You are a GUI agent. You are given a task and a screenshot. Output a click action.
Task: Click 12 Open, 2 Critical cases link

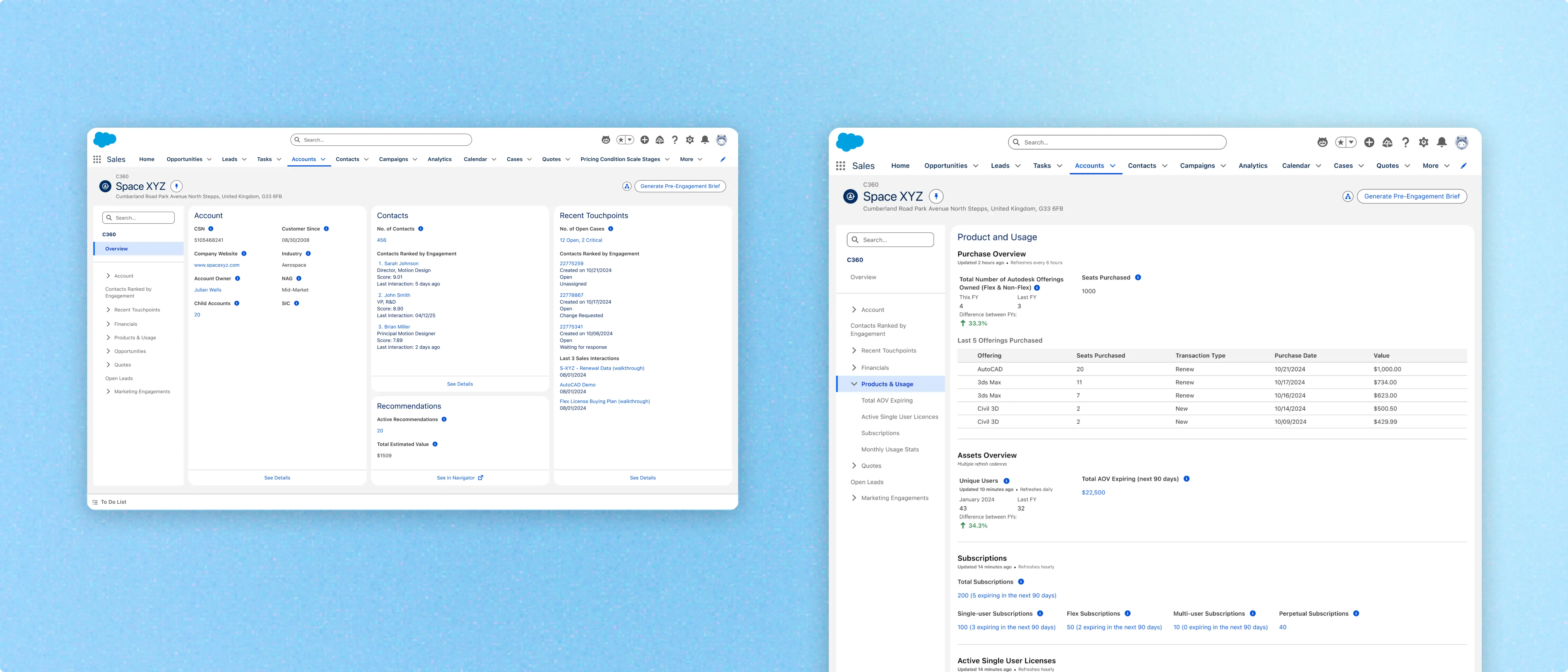[581, 241]
